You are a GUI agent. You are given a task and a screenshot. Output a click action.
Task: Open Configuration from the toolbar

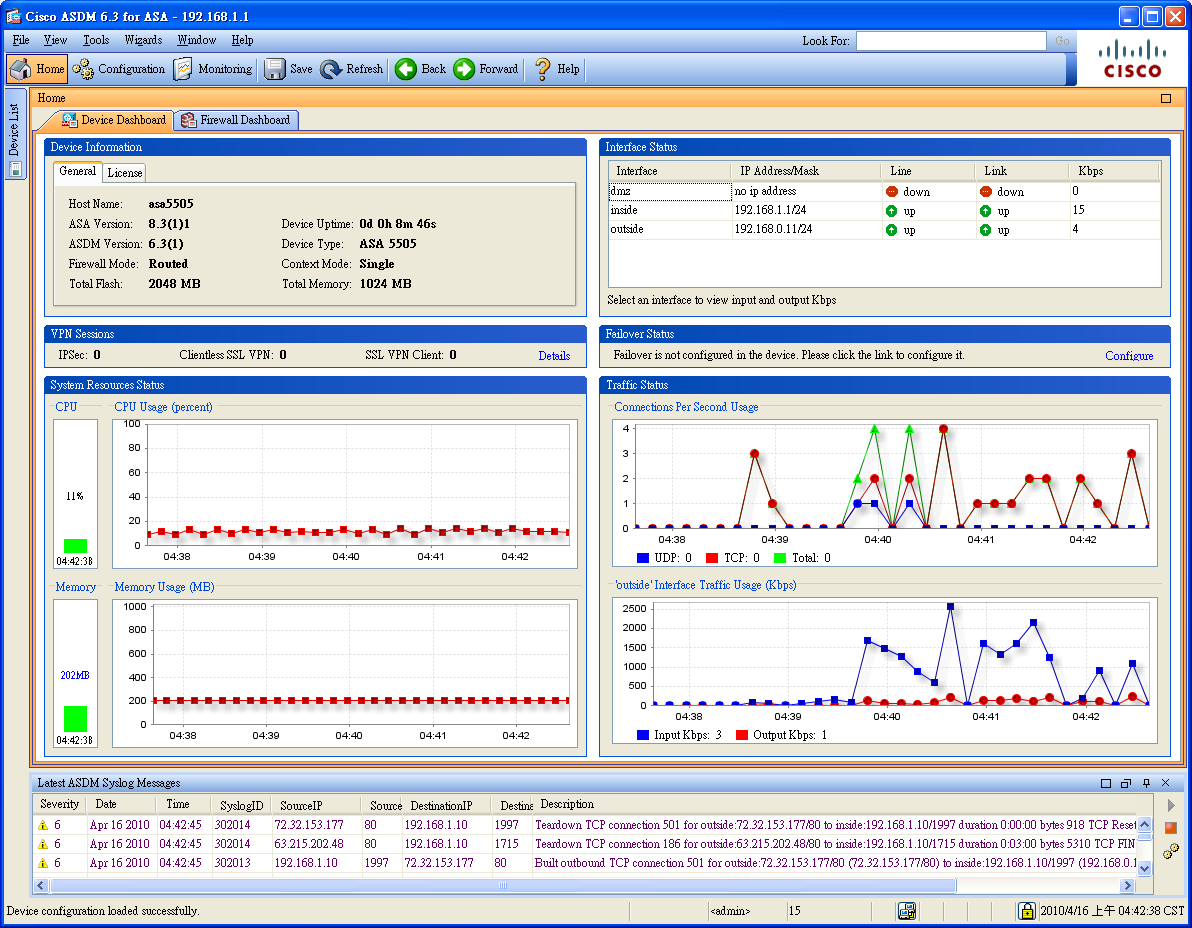click(x=119, y=69)
